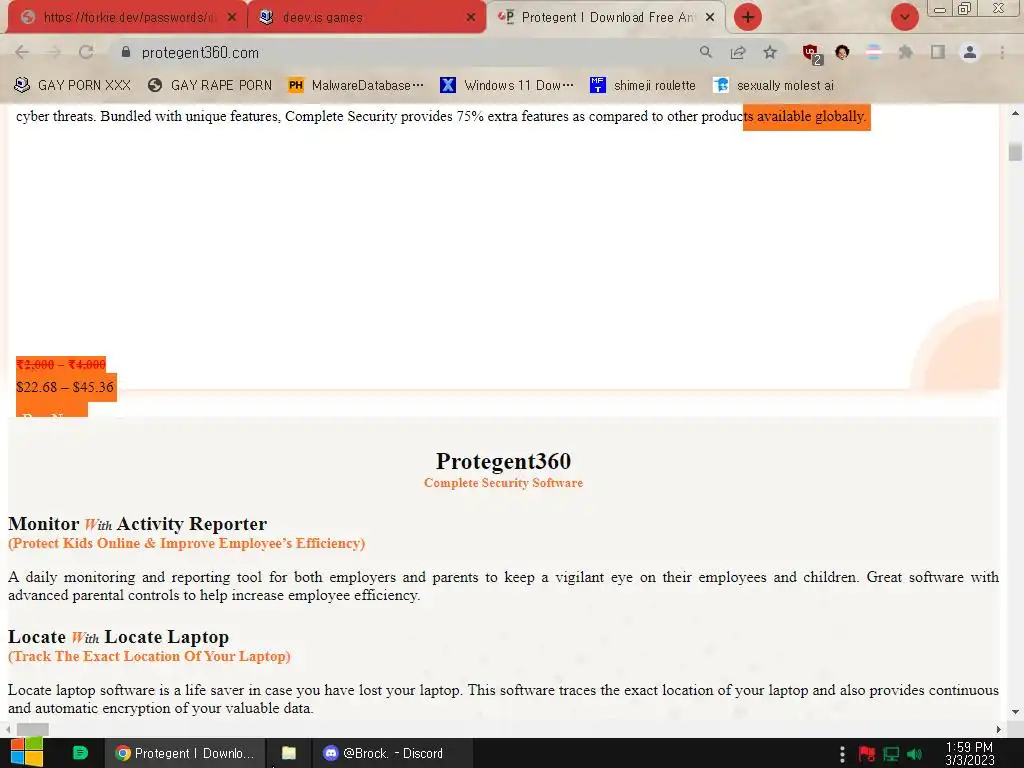
Task: Open the tab search dropdown arrow
Action: (x=904, y=17)
